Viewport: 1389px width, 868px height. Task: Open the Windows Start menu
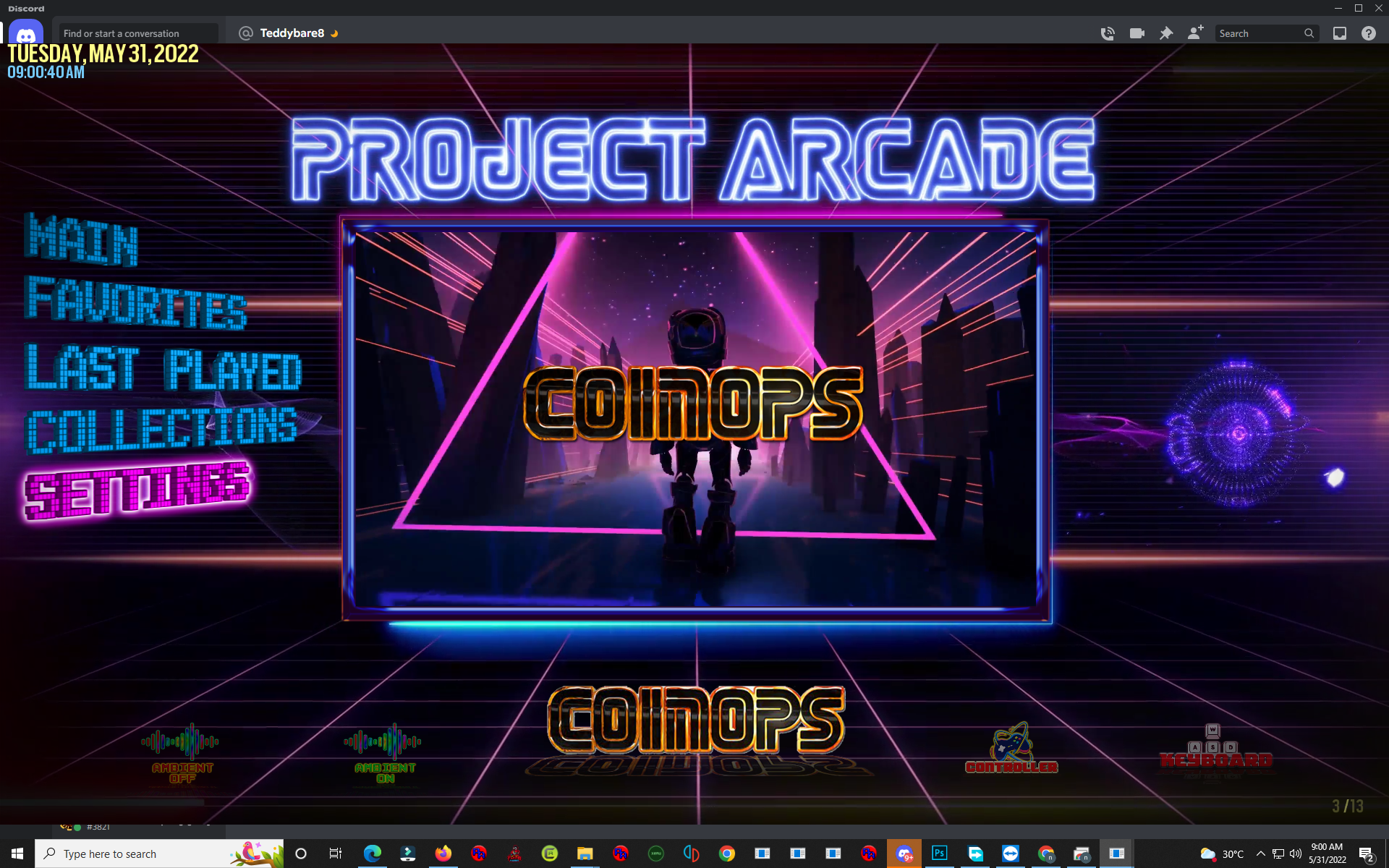click(x=17, y=854)
